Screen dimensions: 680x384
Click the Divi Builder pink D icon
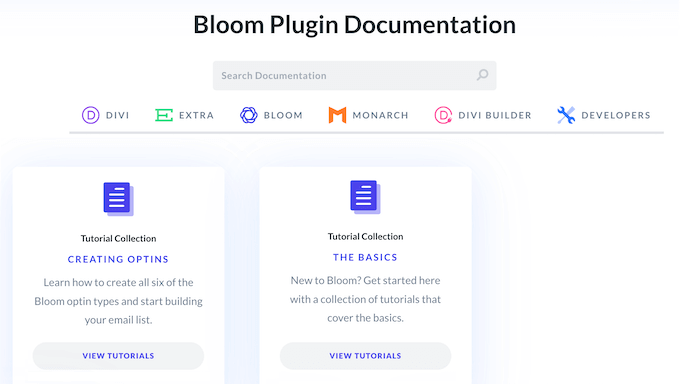pyautogui.click(x=443, y=115)
